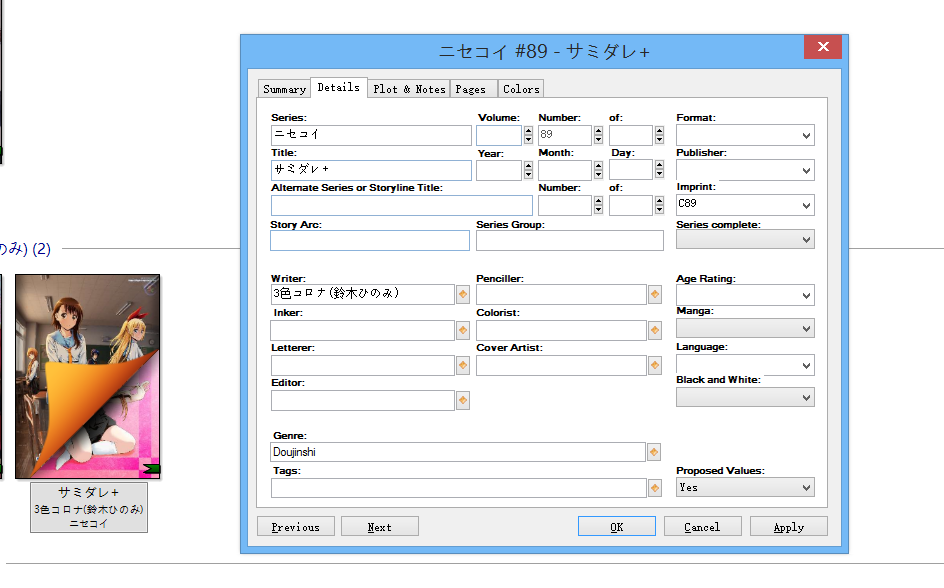The height and width of the screenshot is (588, 944).
Task: Switch to the Summary tab
Action: [284, 89]
